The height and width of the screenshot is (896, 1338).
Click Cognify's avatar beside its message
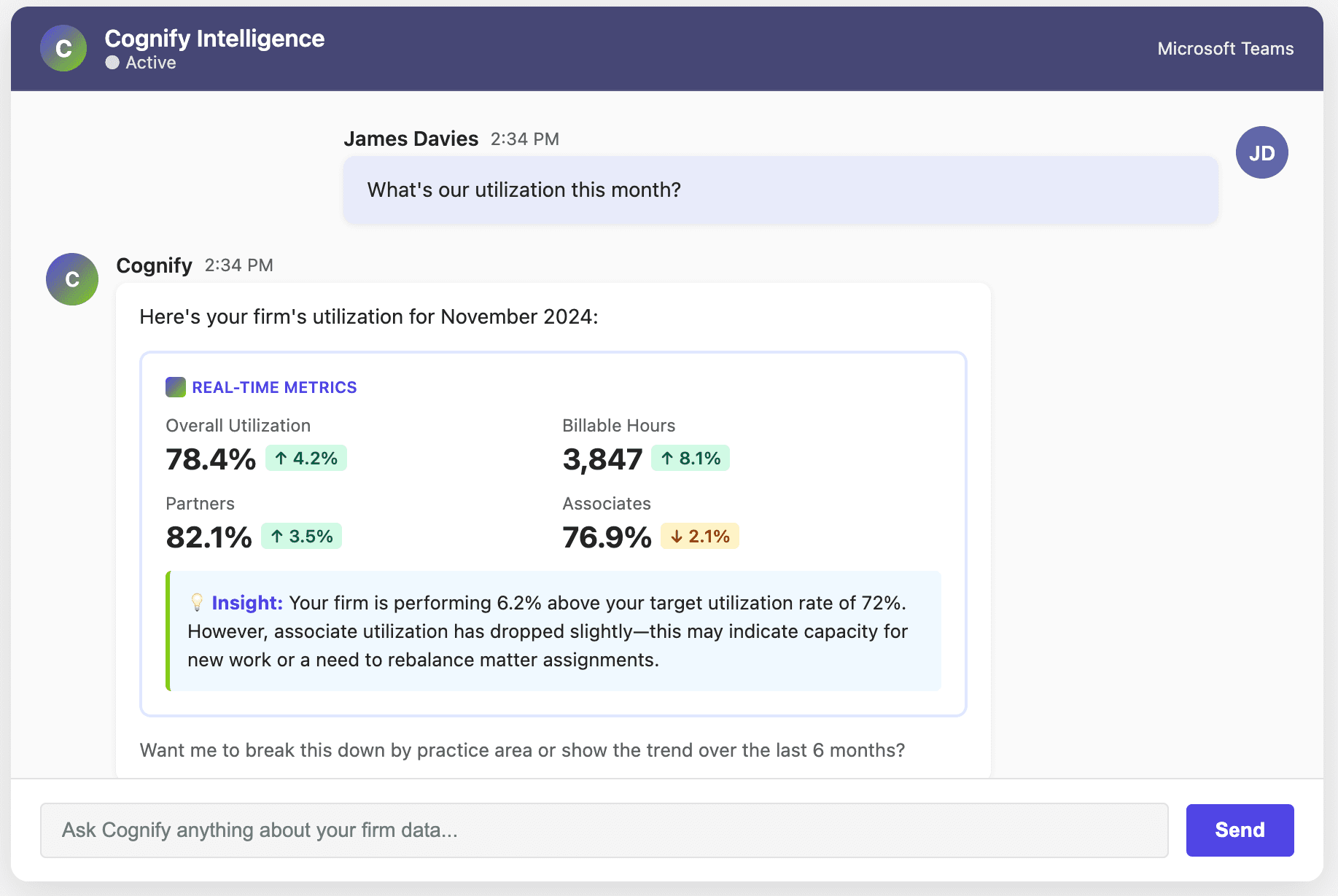[71, 279]
